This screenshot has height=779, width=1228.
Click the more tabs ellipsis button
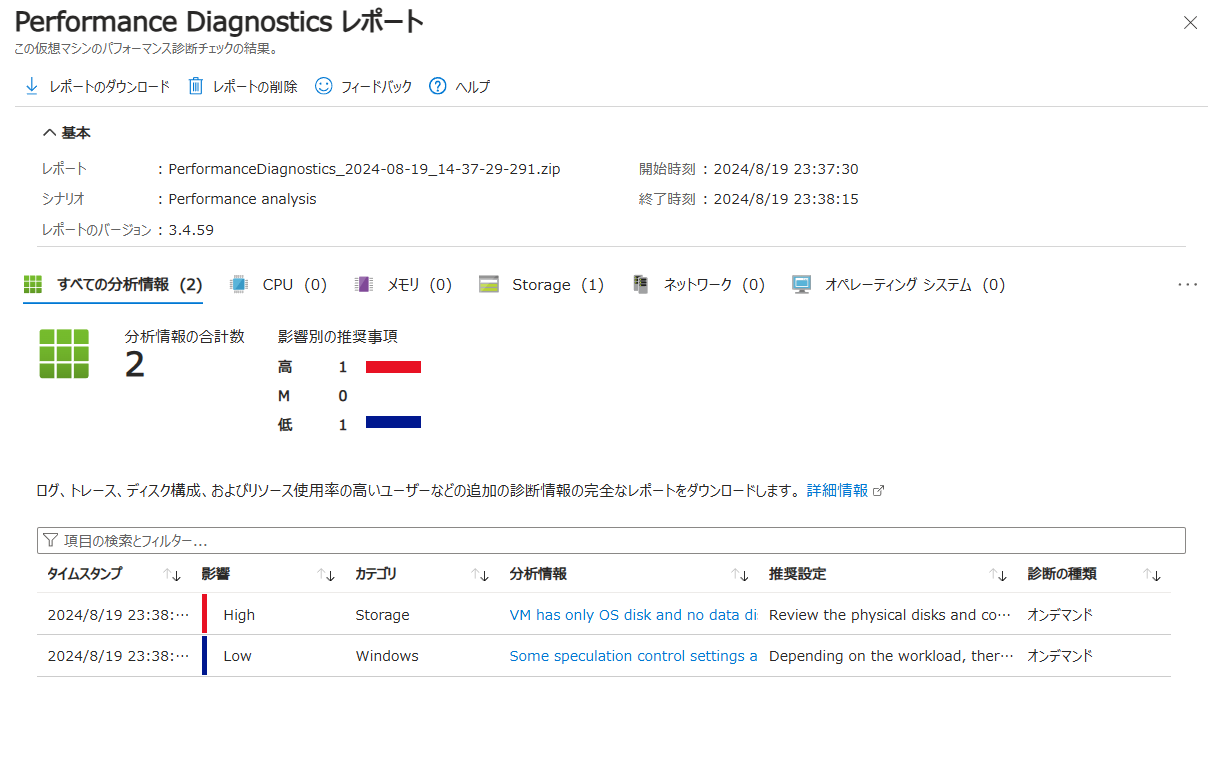tap(1187, 285)
